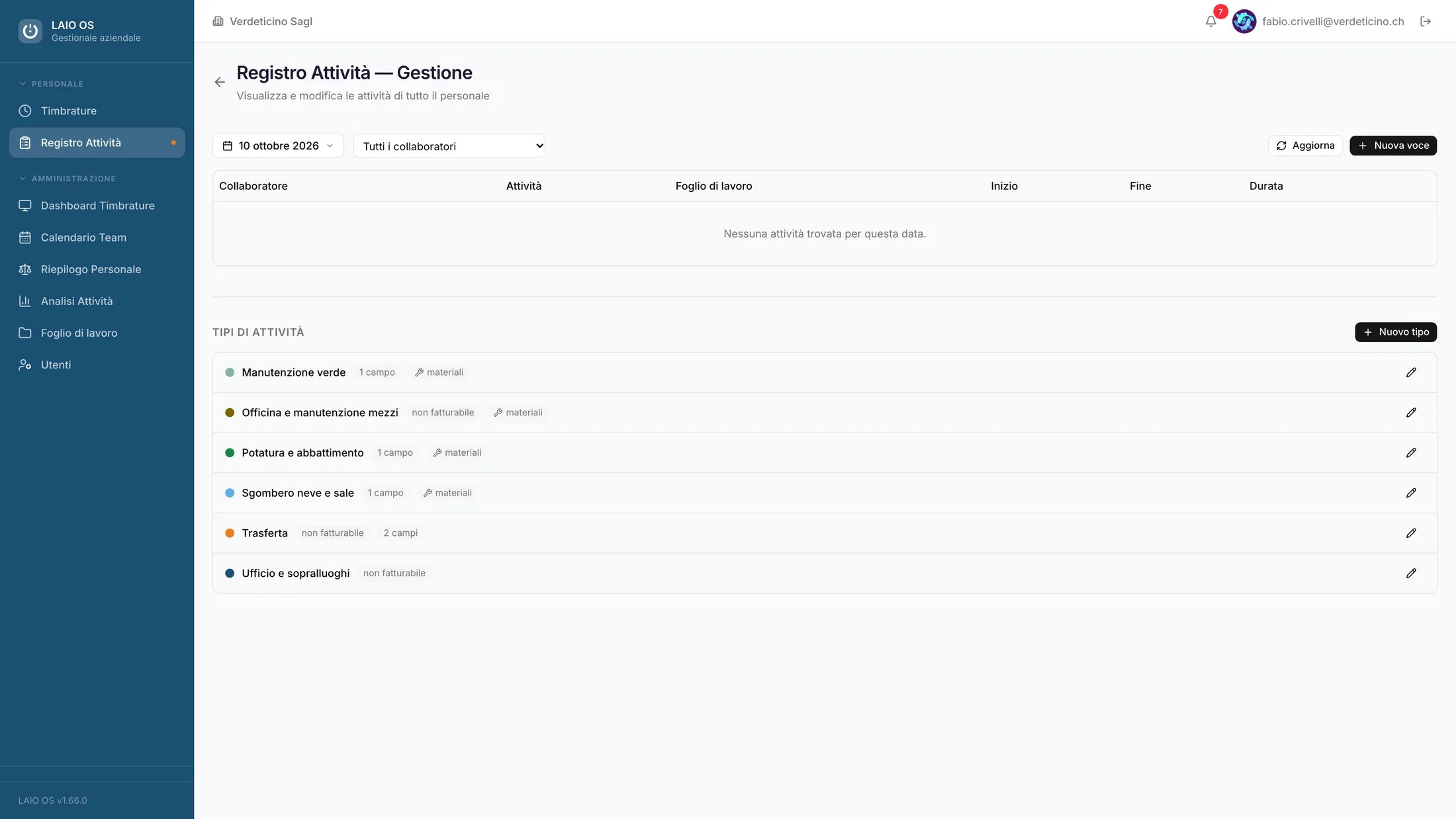Open Registro Attività in the sidebar
Viewport: 1456px width, 819px height.
(x=97, y=143)
